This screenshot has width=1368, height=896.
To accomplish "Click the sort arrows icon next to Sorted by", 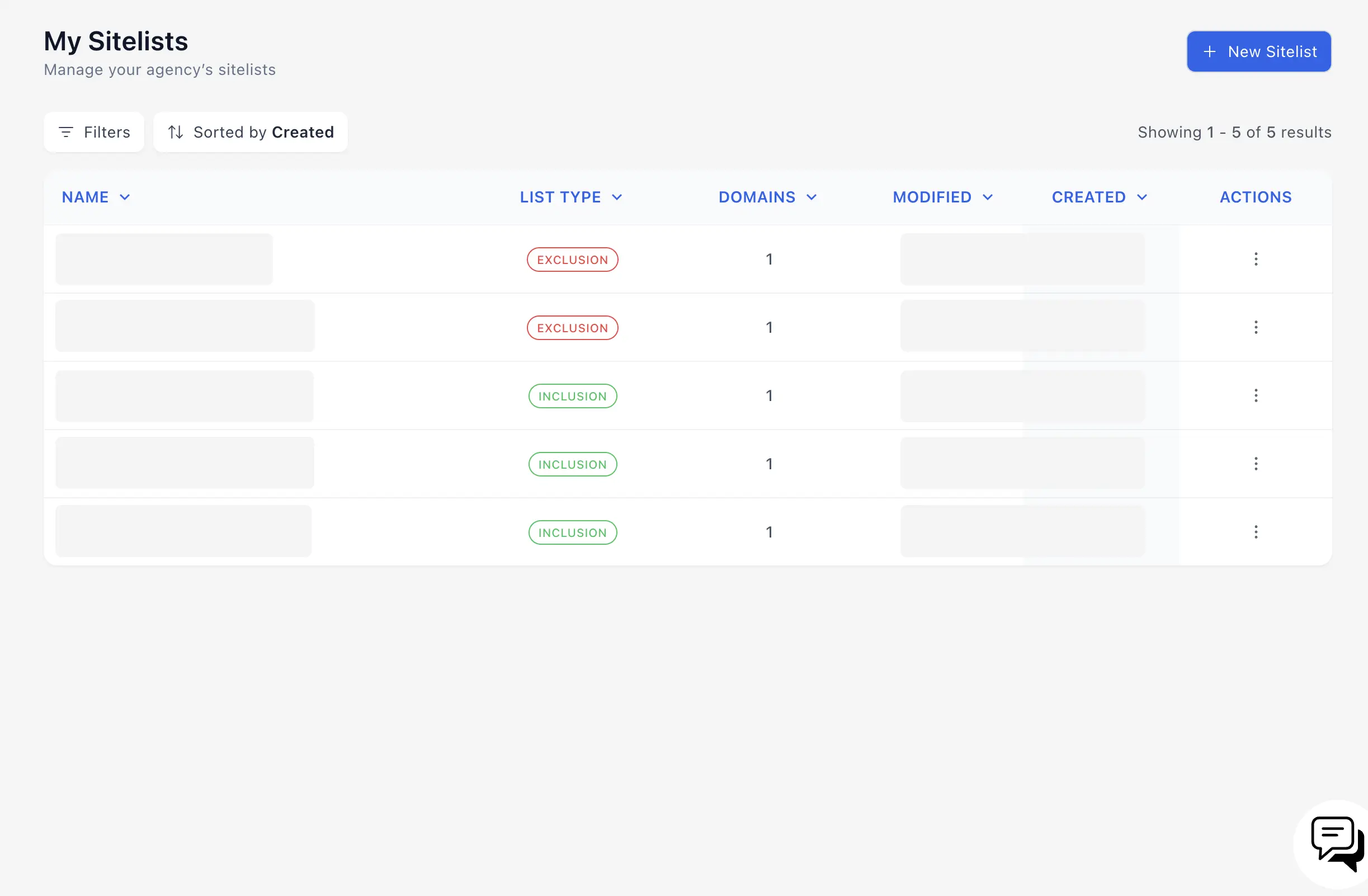I will (x=175, y=131).
